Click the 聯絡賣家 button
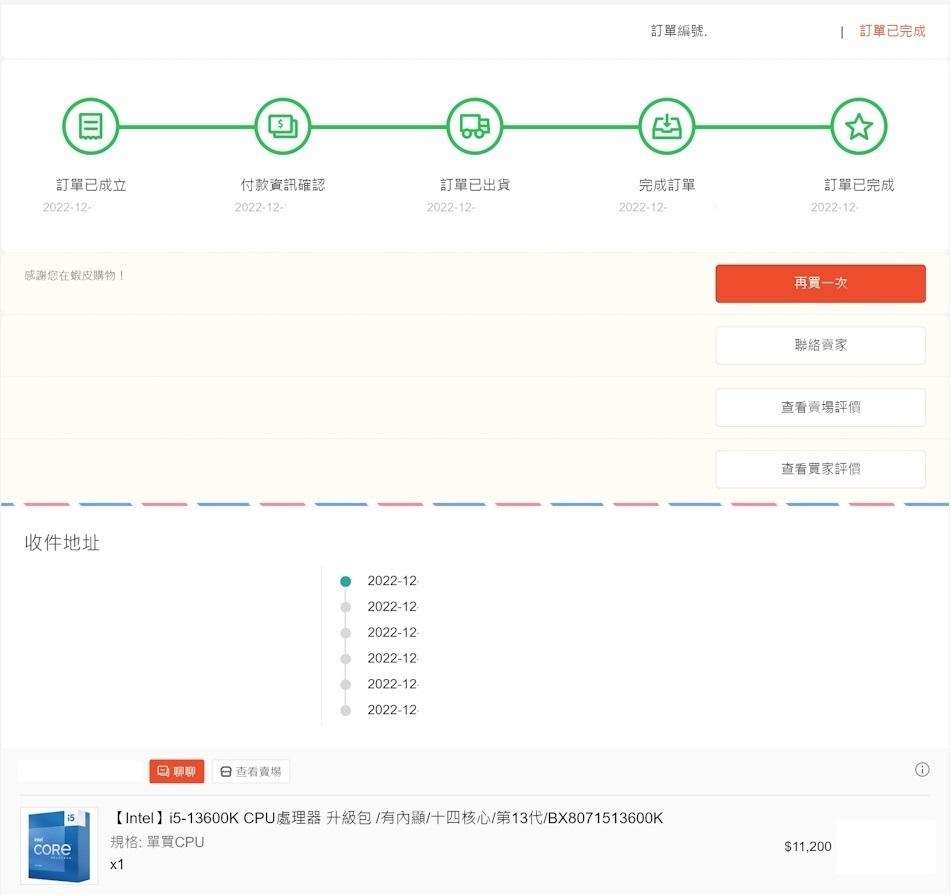950x895 pixels. click(x=820, y=345)
